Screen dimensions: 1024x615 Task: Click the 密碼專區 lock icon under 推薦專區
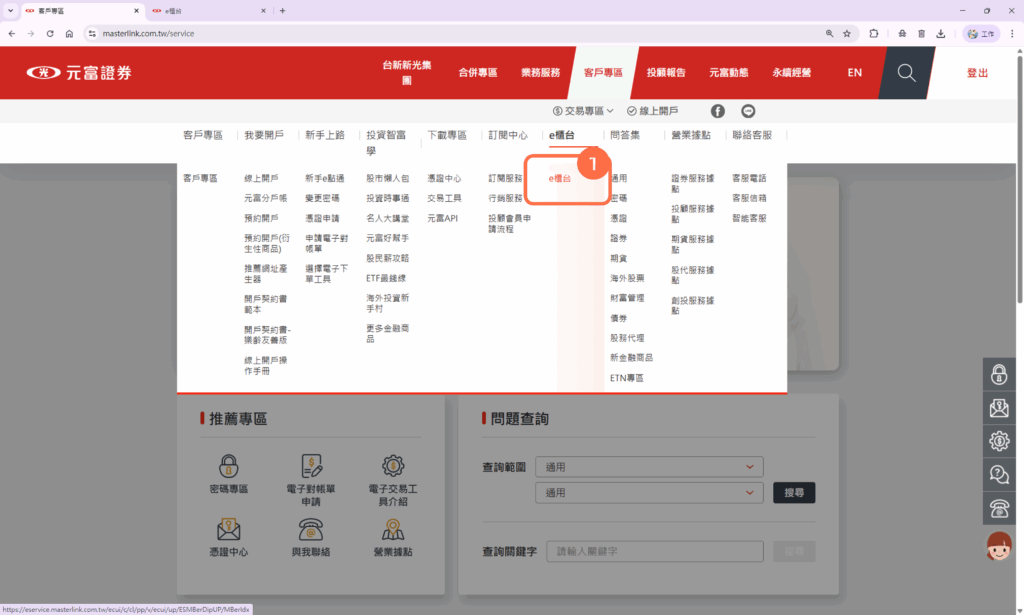229,466
